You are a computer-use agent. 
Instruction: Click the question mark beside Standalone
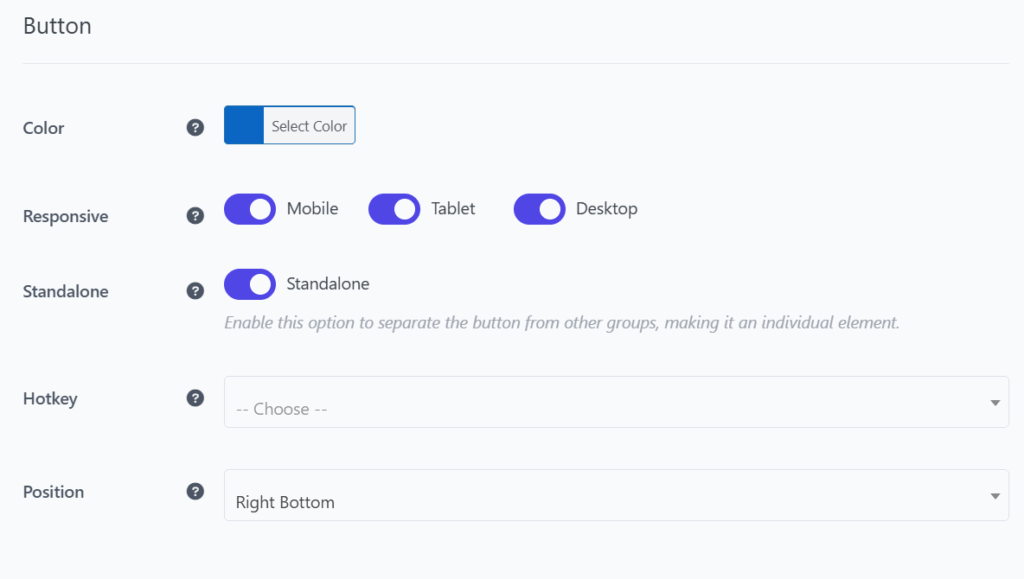coord(195,290)
